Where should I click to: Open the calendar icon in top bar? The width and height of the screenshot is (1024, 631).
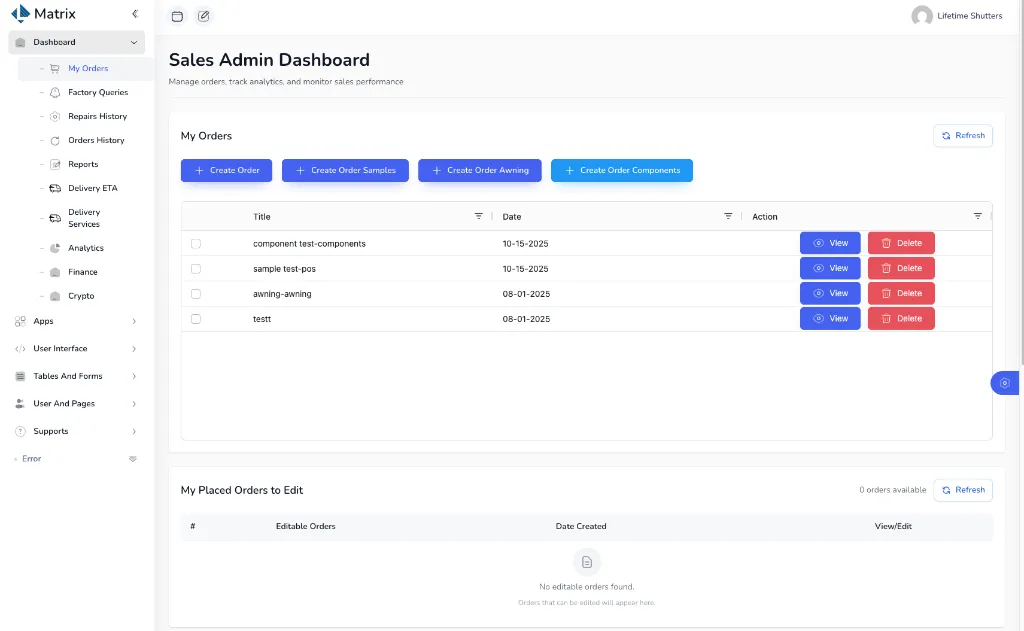pos(177,16)
